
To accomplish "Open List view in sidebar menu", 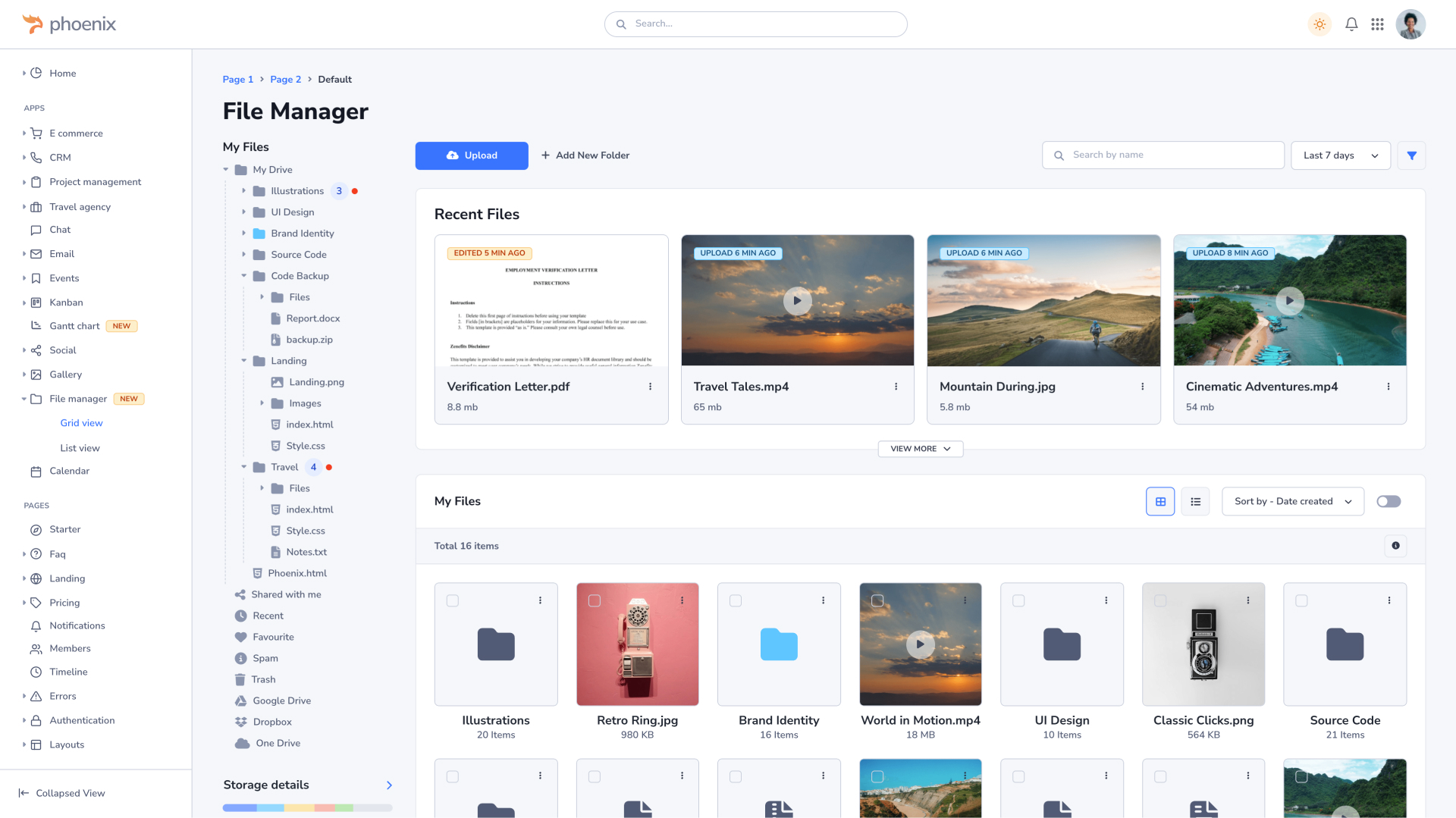I will 80,448.
